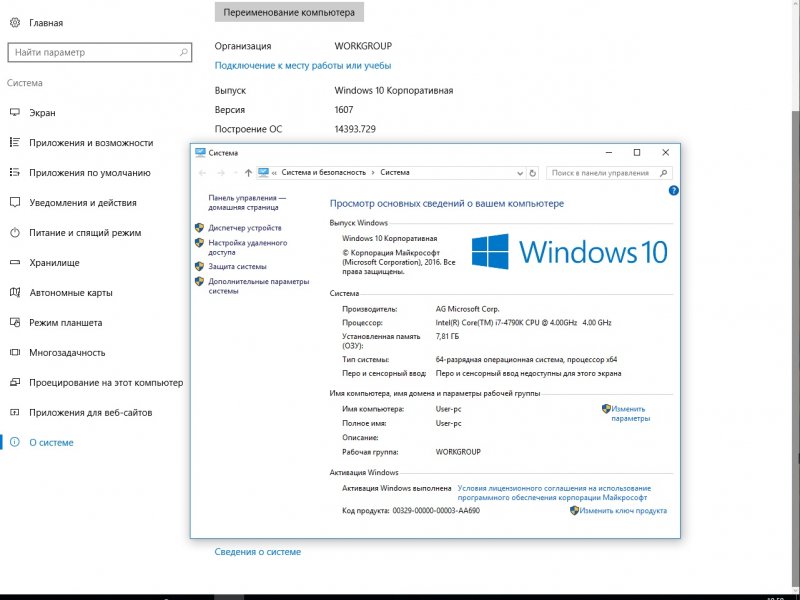Go up one level in Control Panel
This screenshot has width=800, height=600.
248,173
